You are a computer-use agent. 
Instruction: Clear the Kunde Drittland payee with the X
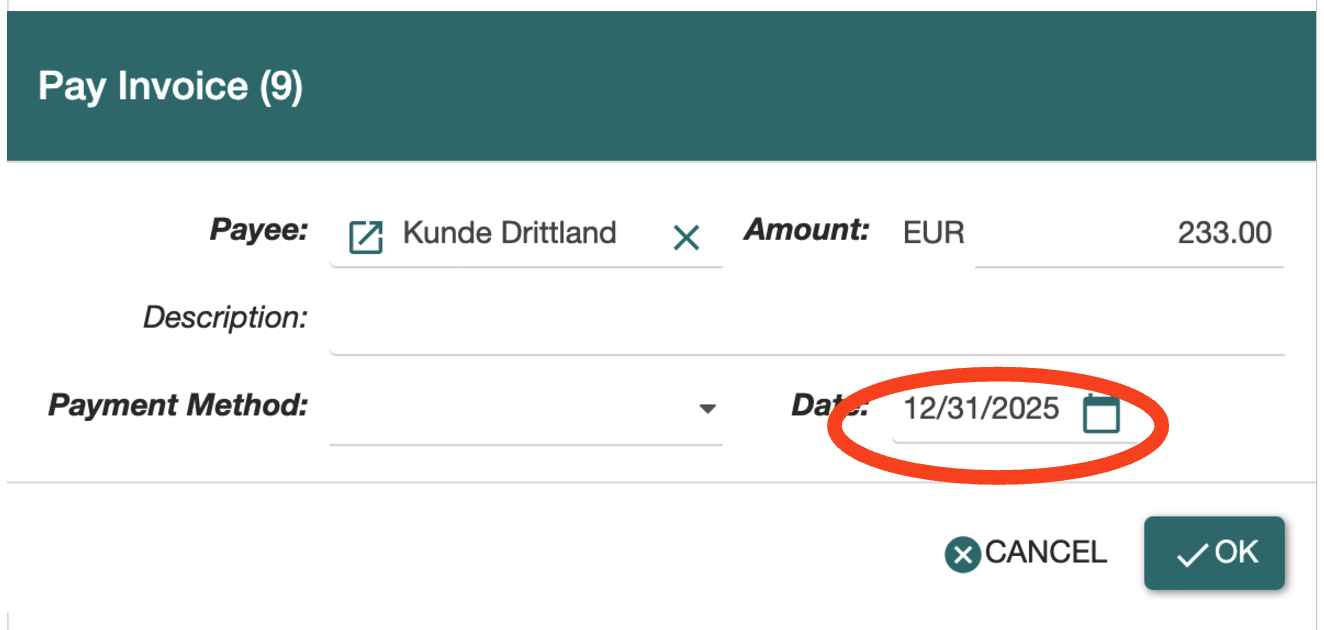point(686,237)
